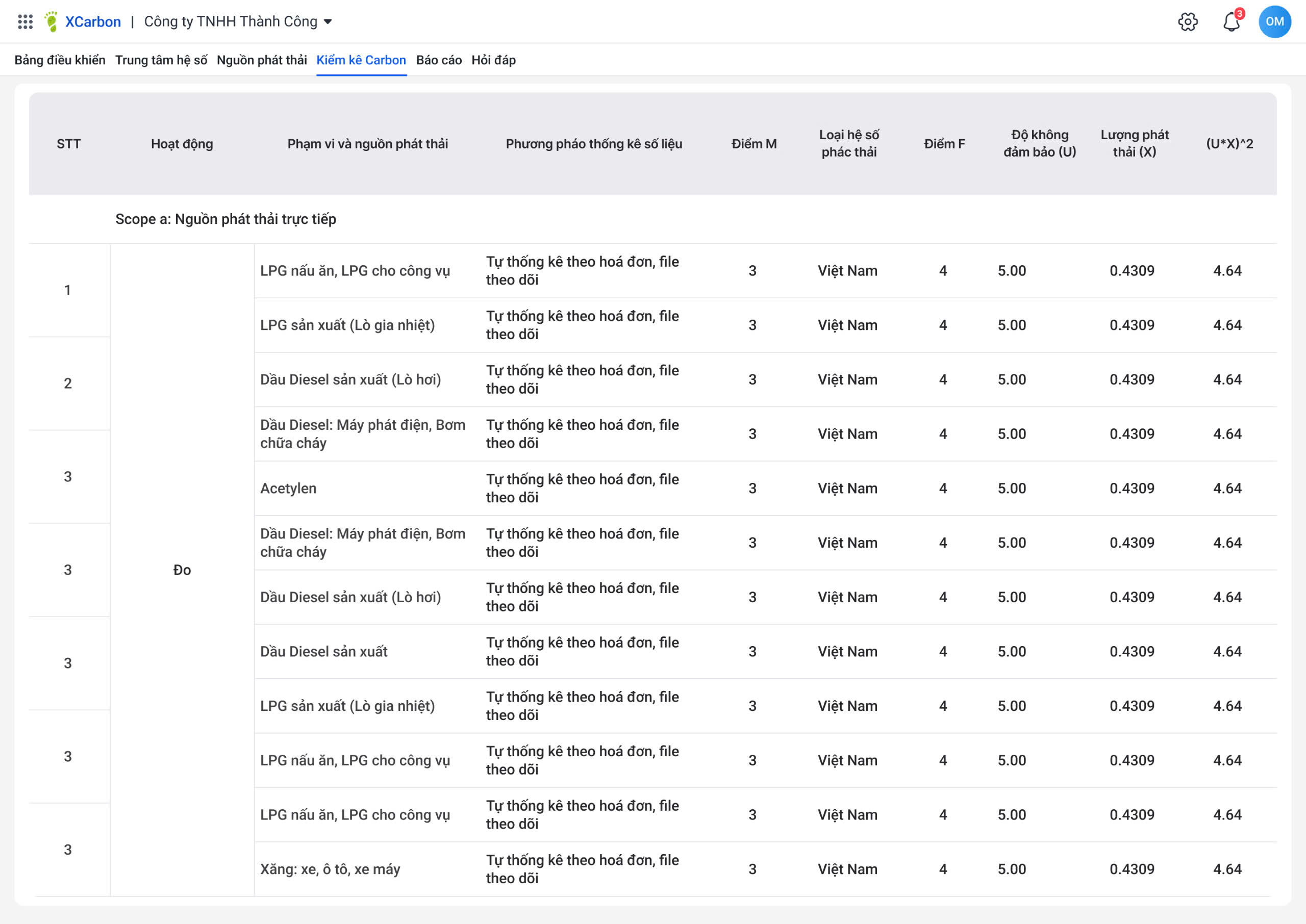Open the Báo cáo tab
The height and width of the screenshot is (924, 1306).
click(439, 60)
